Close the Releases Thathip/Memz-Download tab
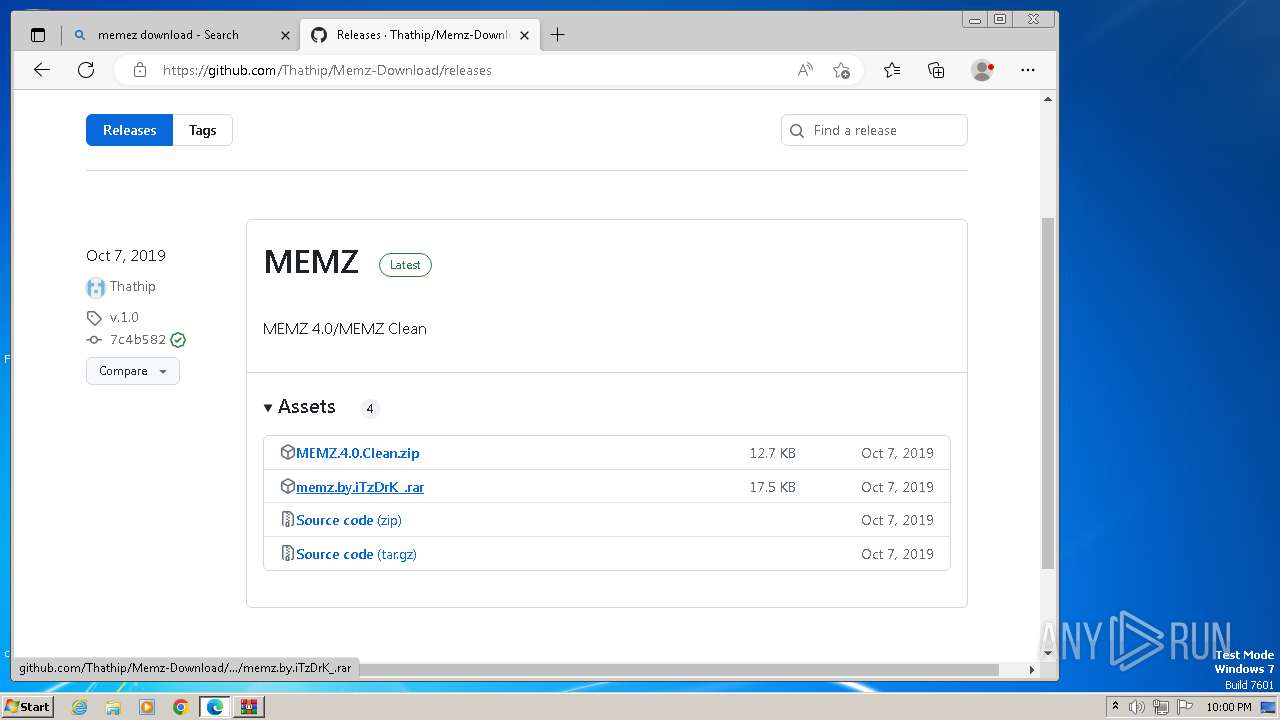The width and height of the screenshot is (1280, 720). (x=526, y=35)
